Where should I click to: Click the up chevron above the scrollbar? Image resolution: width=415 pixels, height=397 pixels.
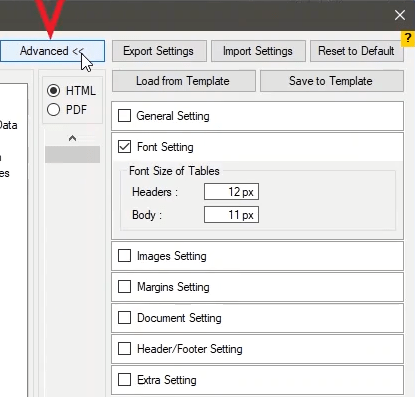72,138
